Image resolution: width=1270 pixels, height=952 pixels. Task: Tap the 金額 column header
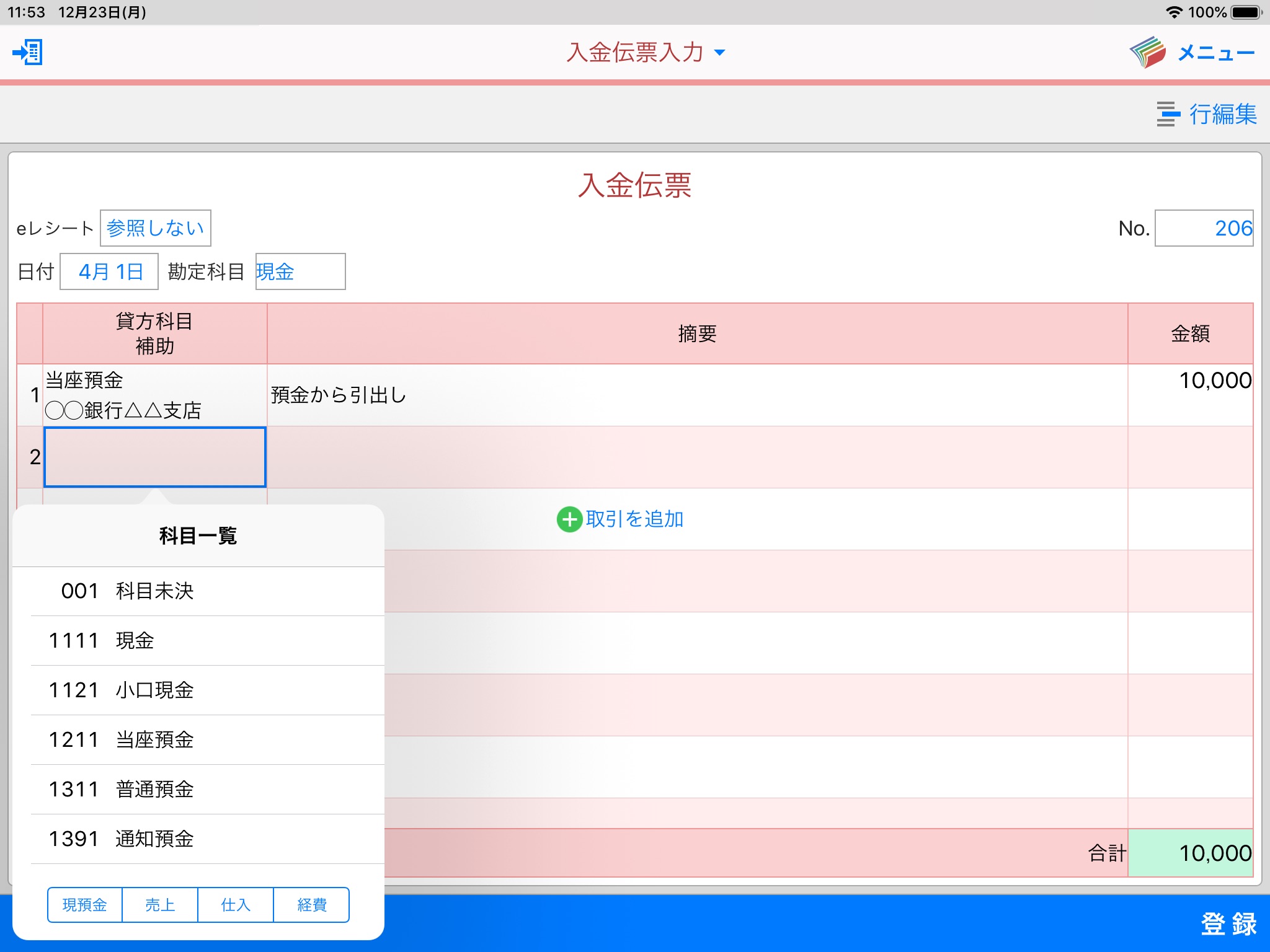1191,333
